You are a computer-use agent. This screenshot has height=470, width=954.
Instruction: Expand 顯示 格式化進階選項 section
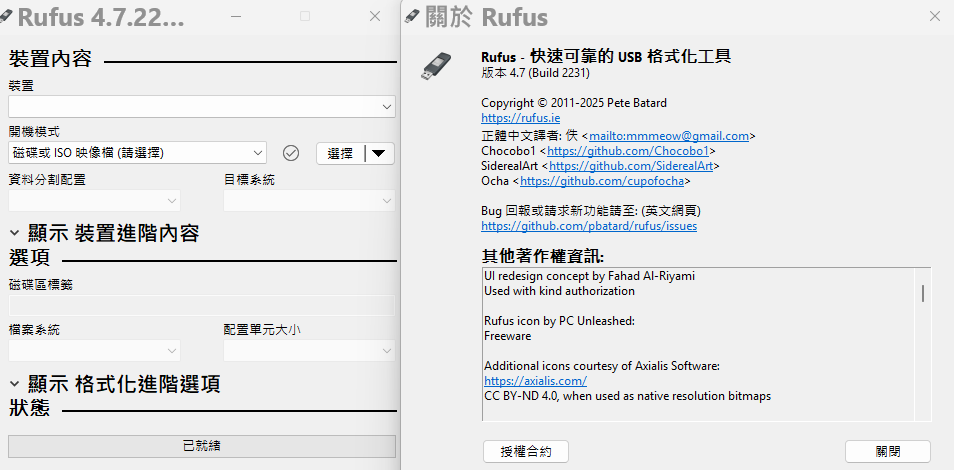click(115, 384)
